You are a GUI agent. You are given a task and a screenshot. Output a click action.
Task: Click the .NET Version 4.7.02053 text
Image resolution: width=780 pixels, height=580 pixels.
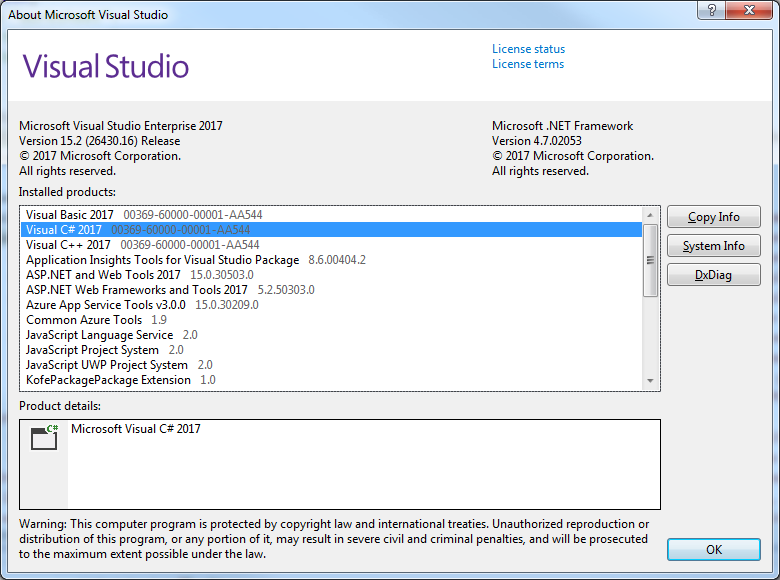(x=537, y=141)
